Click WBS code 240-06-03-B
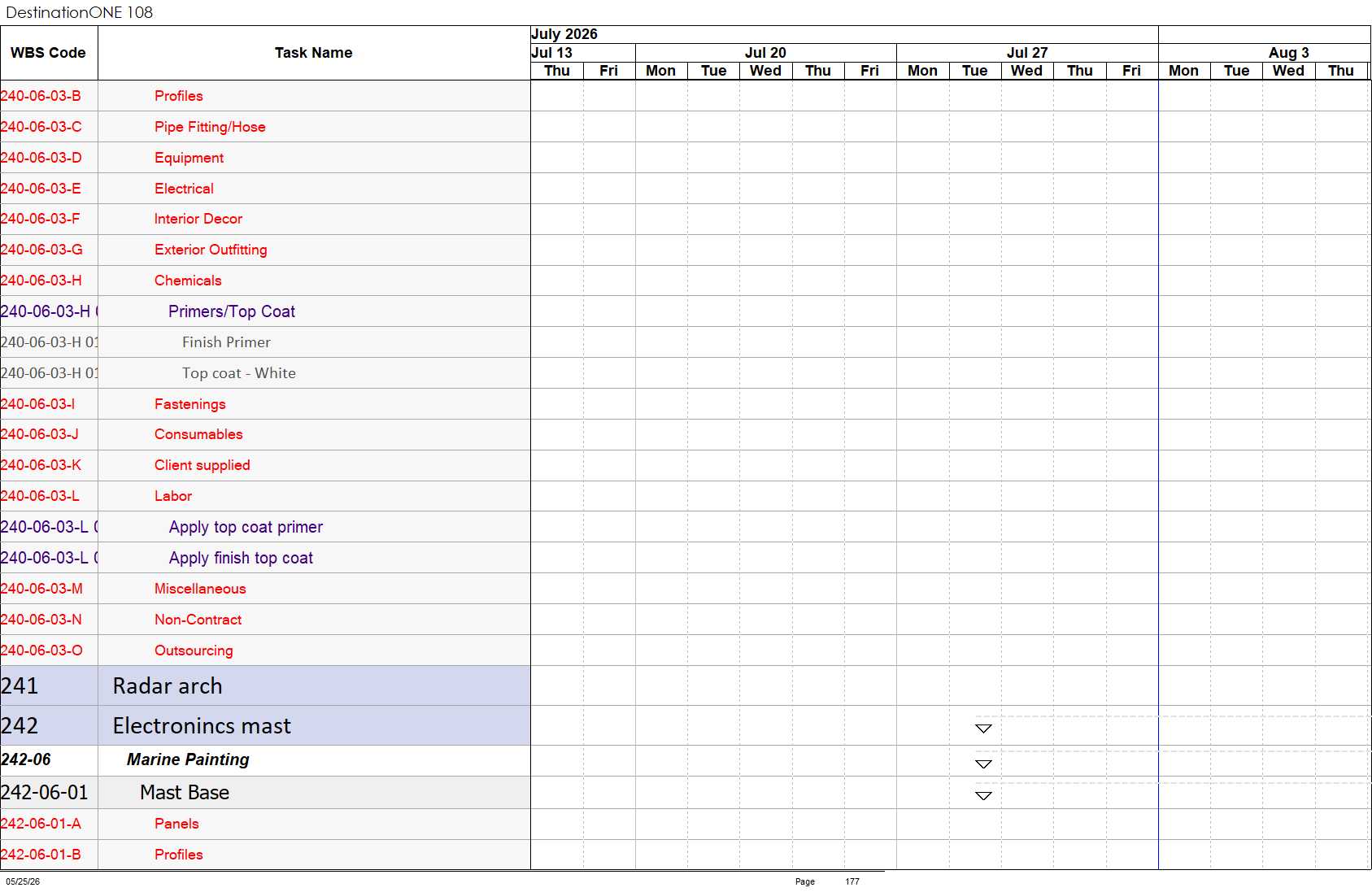1372x892 pixels. click(41, 96)
